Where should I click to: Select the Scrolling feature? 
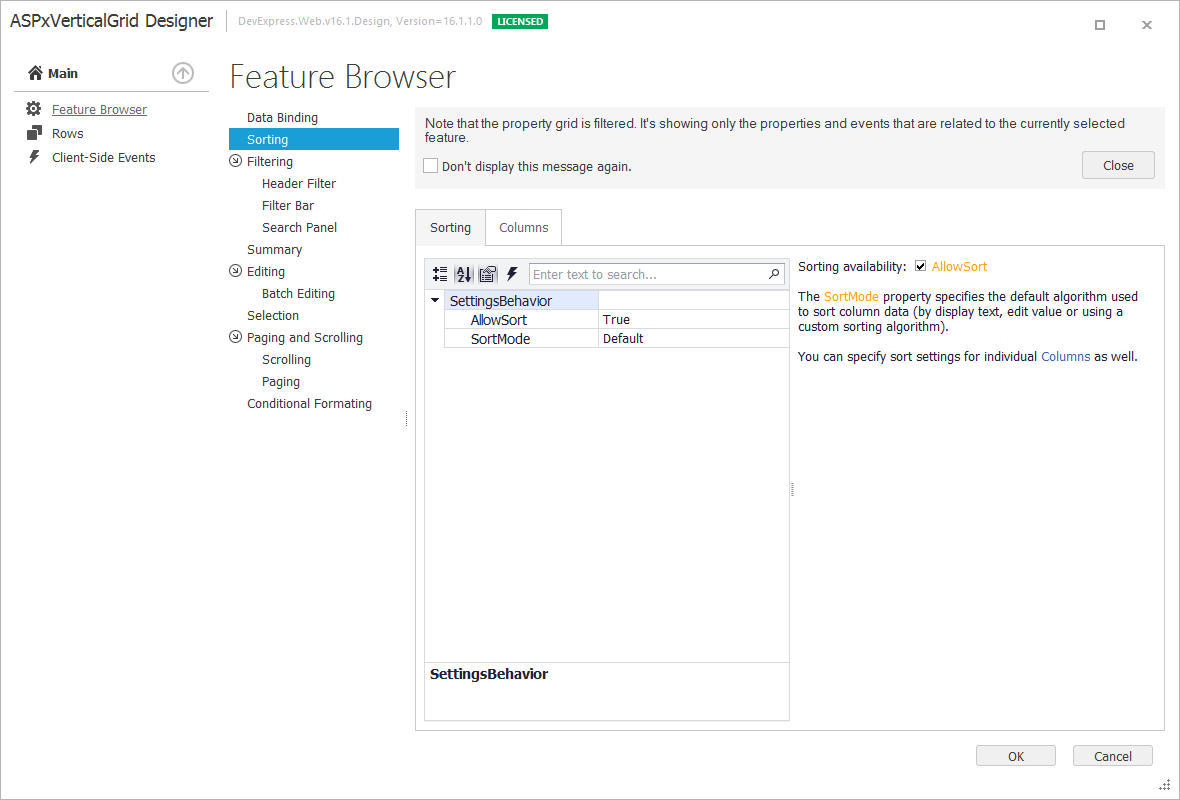(x=286, y=360)
